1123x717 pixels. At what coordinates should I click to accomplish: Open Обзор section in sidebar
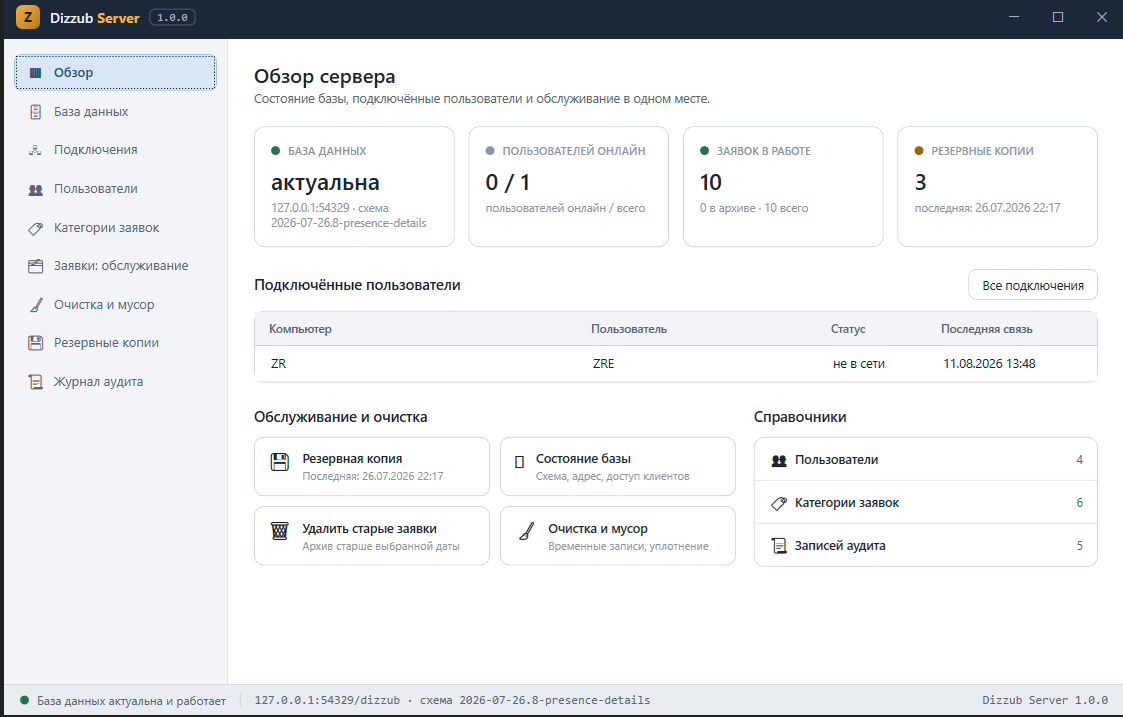[x=115, y=72]
